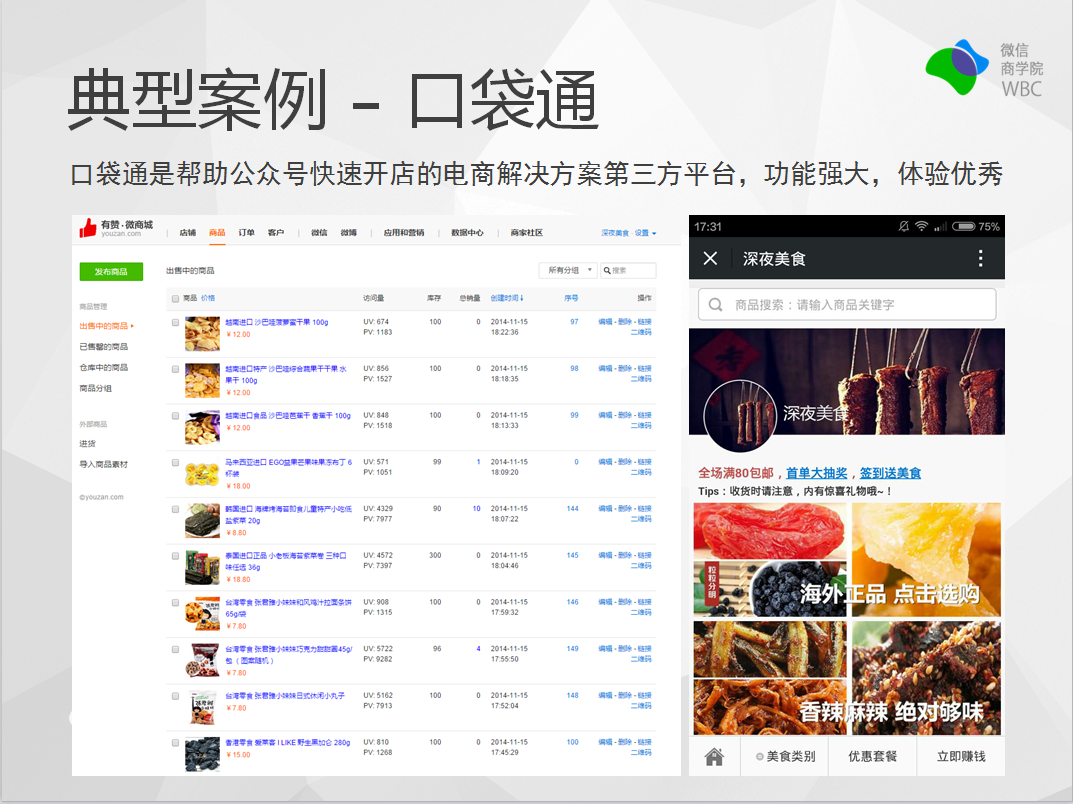Sort by the 创建时间 column header
This screenshot has height=804, width=1073.
(507, 298)
